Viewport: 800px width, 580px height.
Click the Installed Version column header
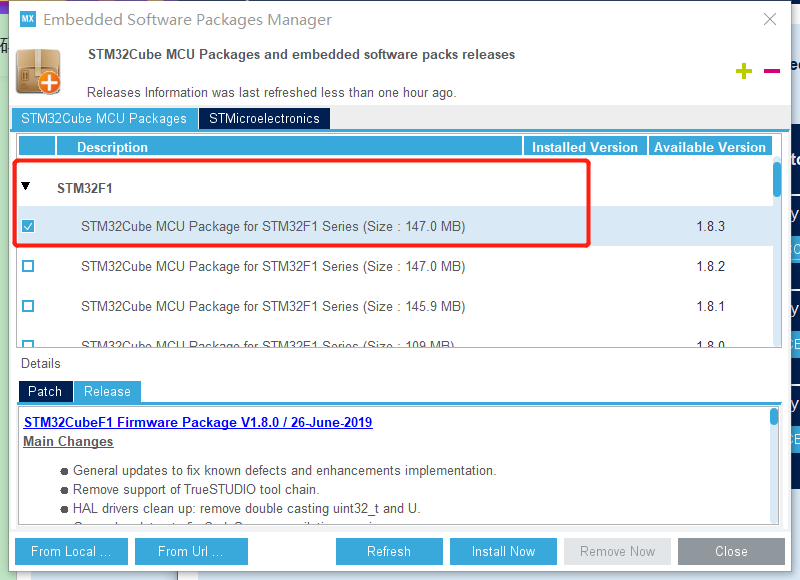pyautogui.click(x=585, y=147)
